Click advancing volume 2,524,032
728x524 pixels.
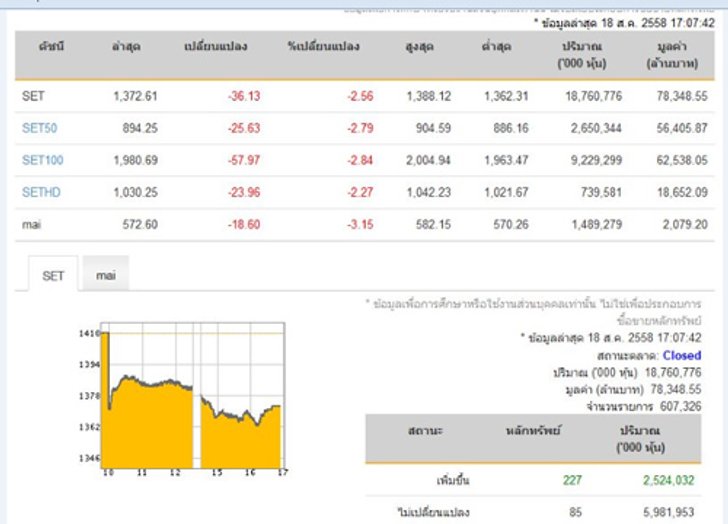click(x=669, y=480)
